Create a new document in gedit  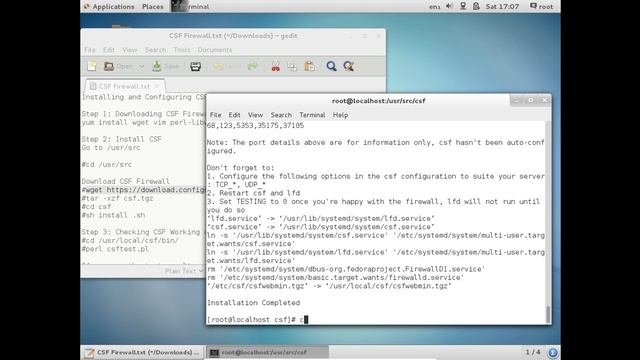pyautogui.click(x=92, y=66)
